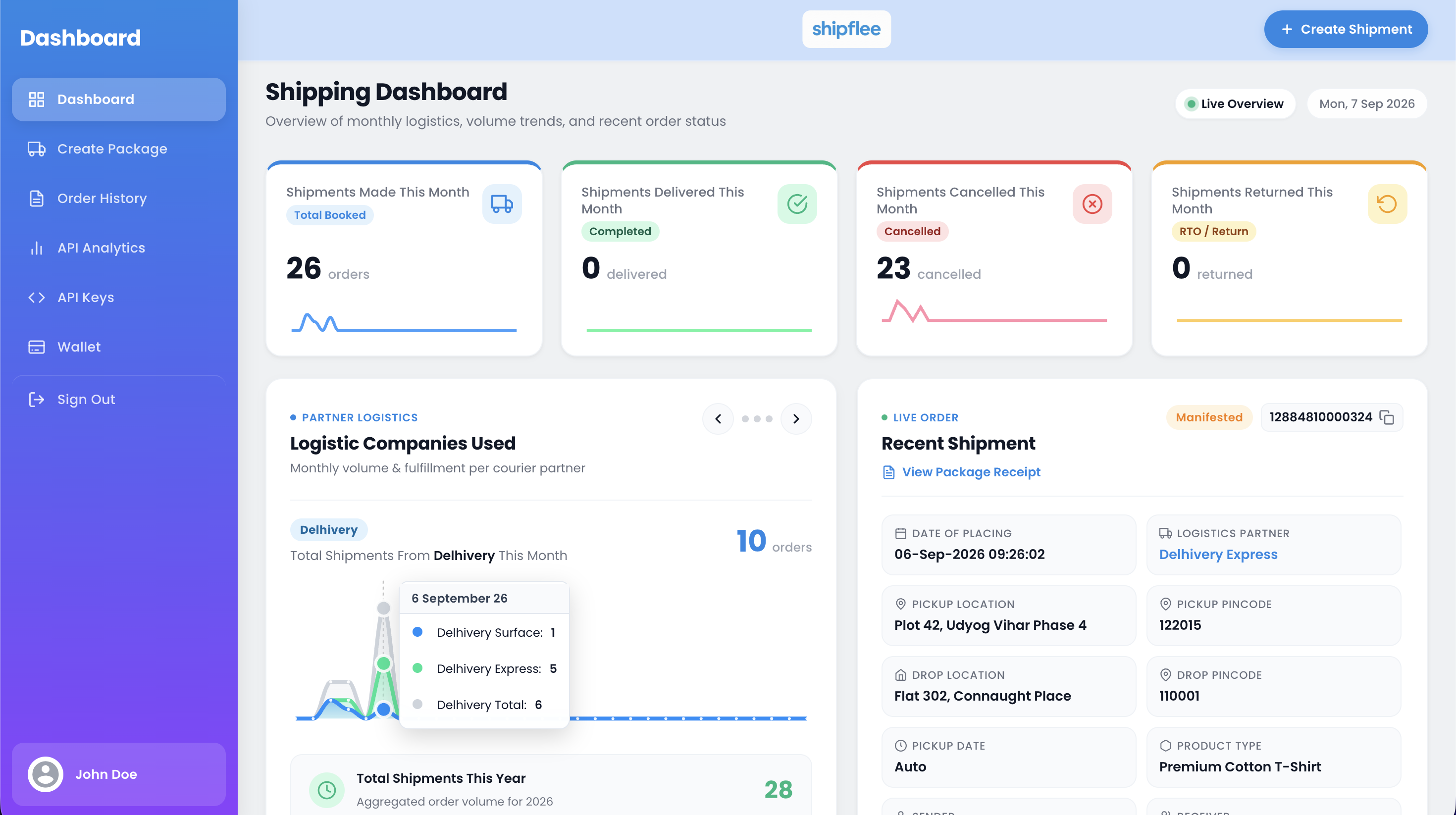This screenshot has width=1456, height=815.
Task: Click the pickup pincode value 122015
Action: point(1180,625)
